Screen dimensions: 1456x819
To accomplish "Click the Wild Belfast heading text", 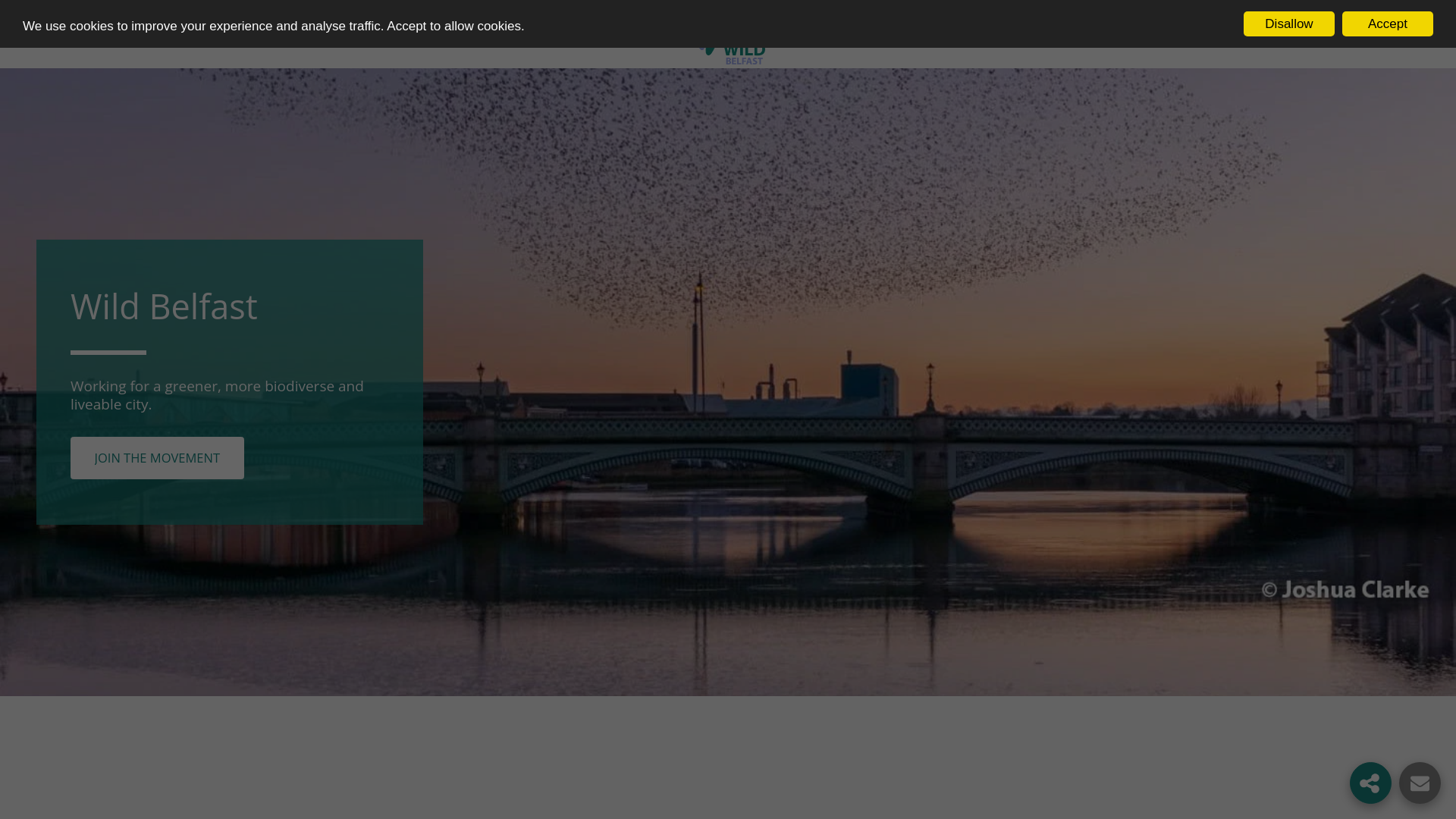I will tap(164, 306).
